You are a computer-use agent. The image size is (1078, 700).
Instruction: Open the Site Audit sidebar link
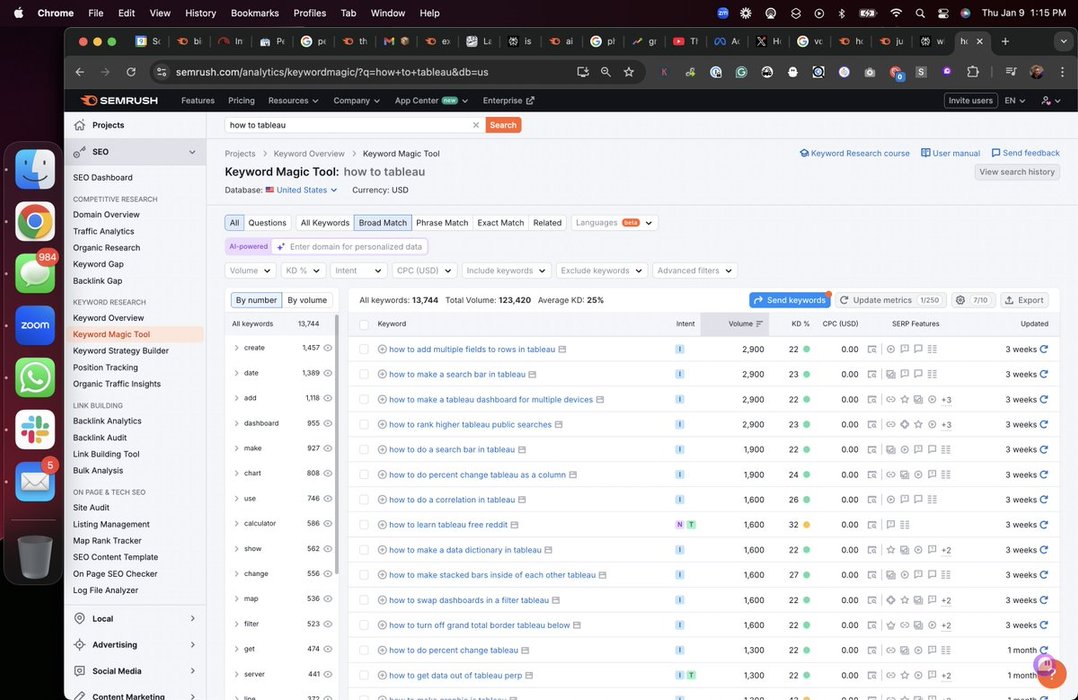[91, 507]
